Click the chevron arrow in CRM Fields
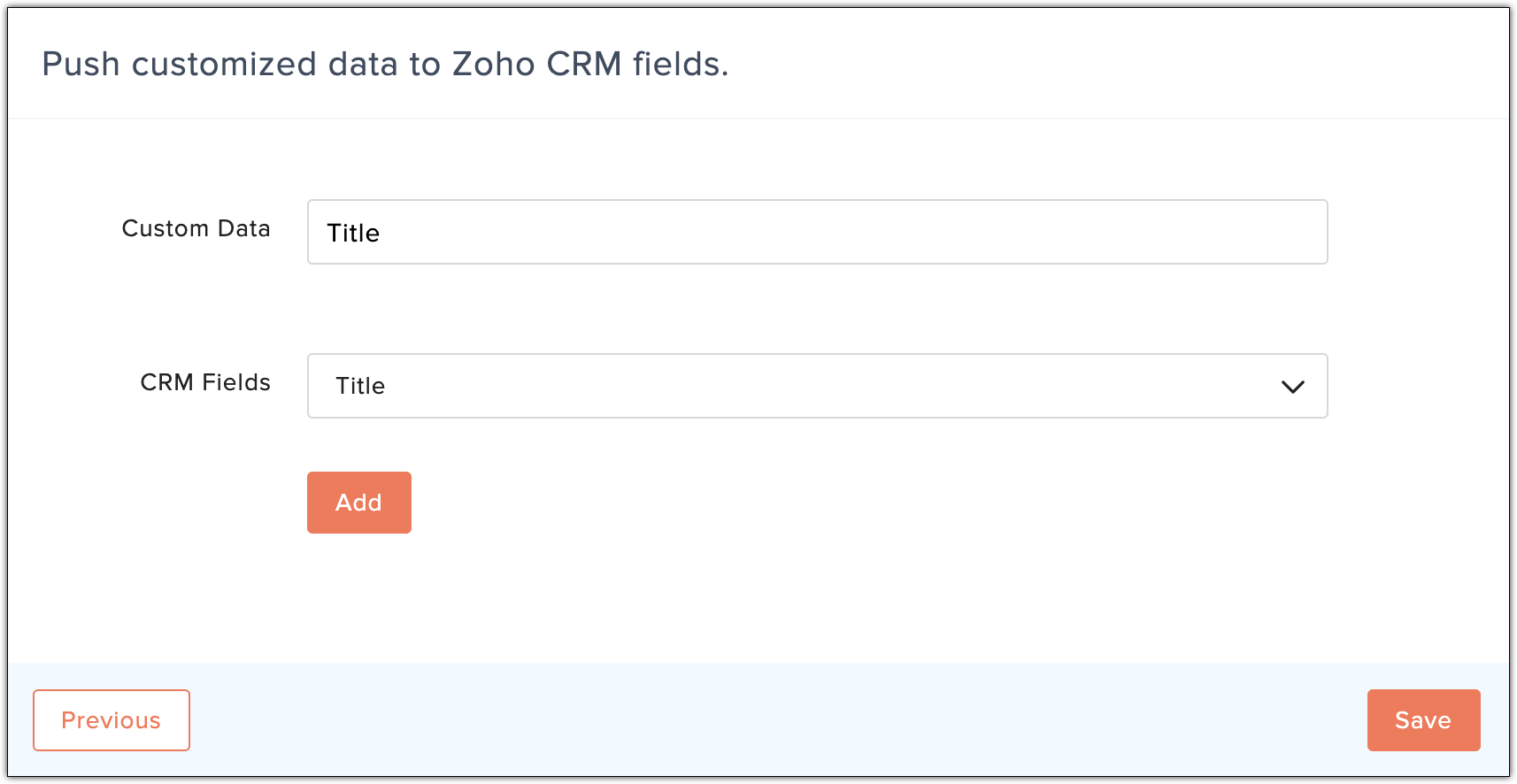 coord(1293,387)
